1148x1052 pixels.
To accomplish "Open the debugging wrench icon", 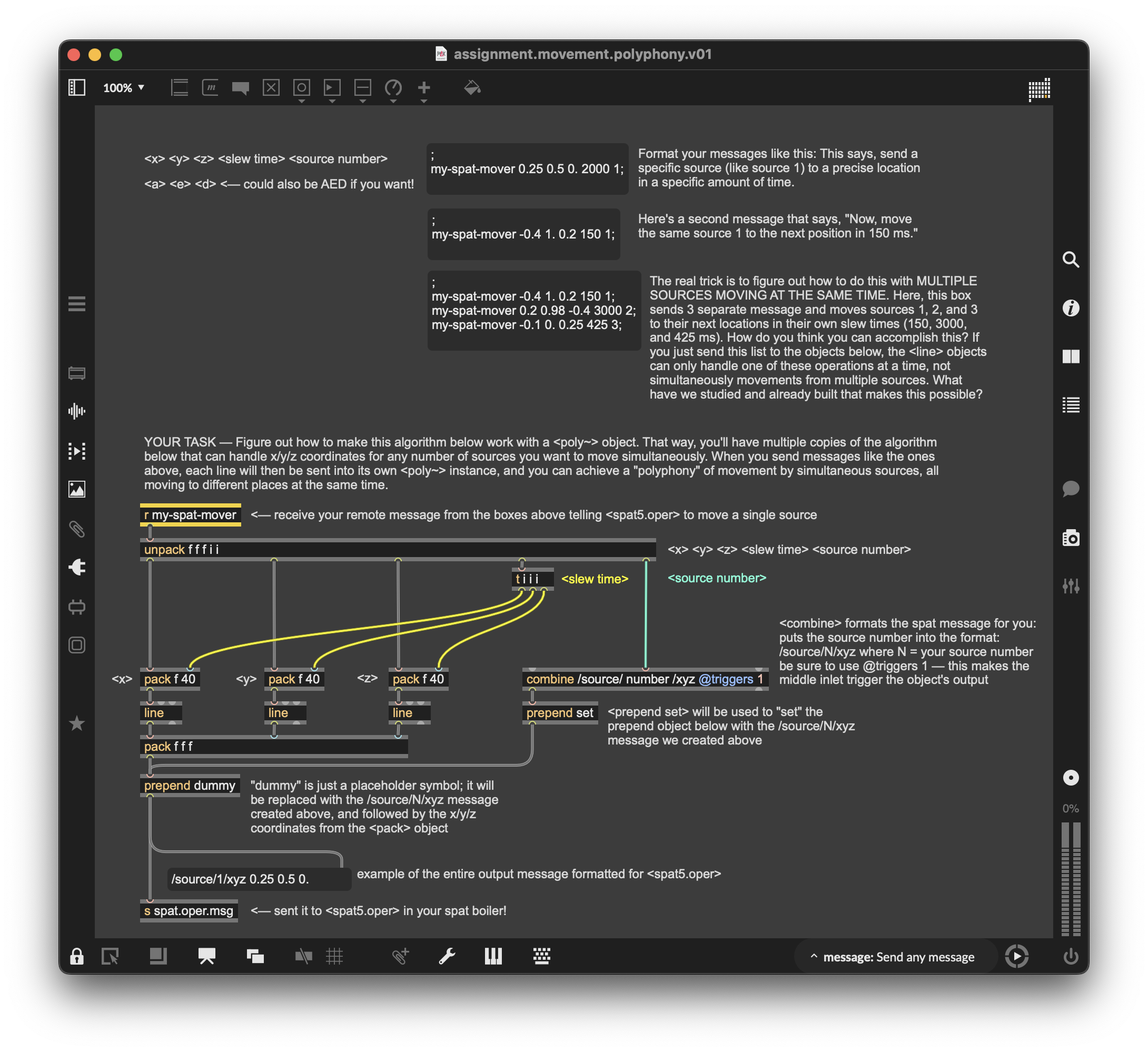I will 447,956.
